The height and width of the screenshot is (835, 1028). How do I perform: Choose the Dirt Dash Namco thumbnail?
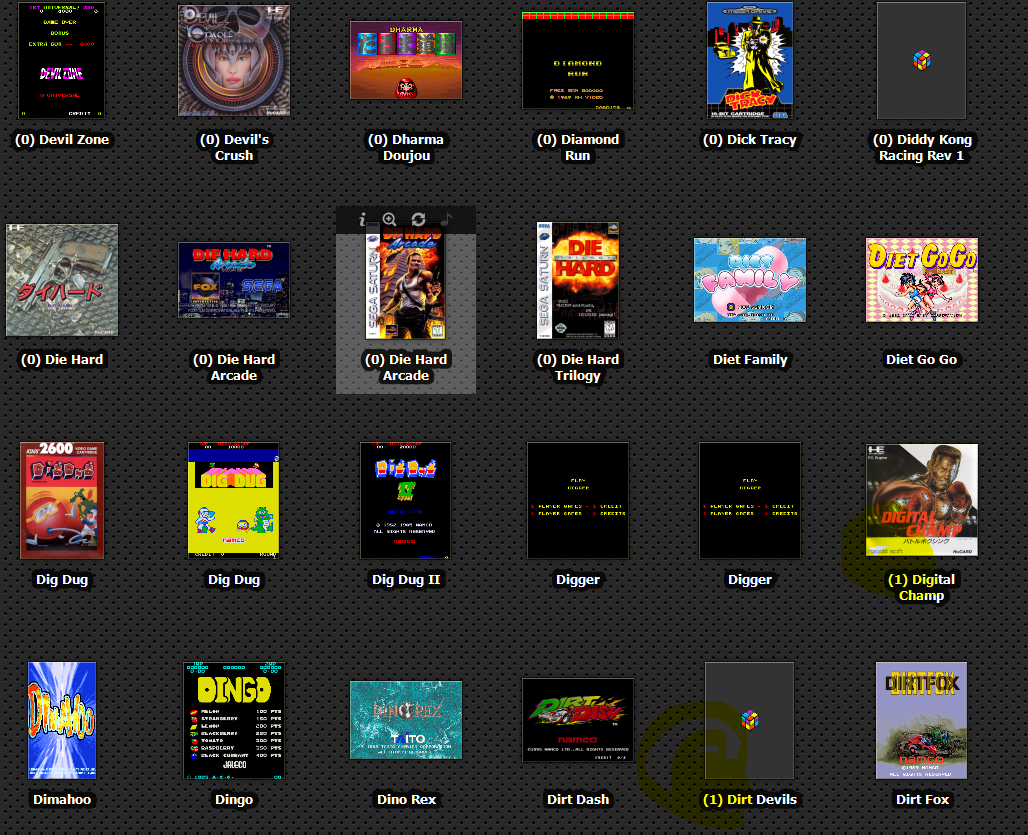(578, 720)
